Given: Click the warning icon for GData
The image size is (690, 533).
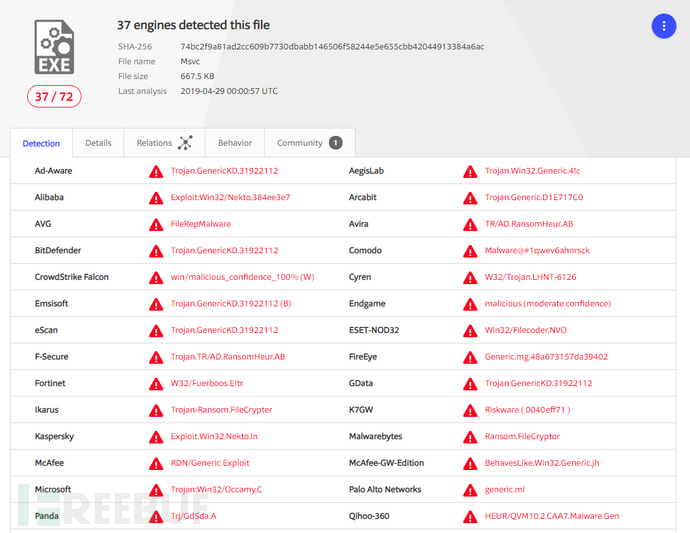Looking at the screenshot, I should pyautogui.click(x=470, y=383).
